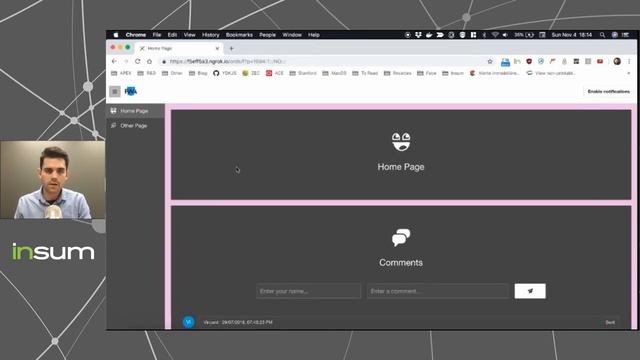The width and height of the screenshot is (640, 360).
Task: Close the Home Page tab
Action: pyautogui.click(x=217, y=48)
